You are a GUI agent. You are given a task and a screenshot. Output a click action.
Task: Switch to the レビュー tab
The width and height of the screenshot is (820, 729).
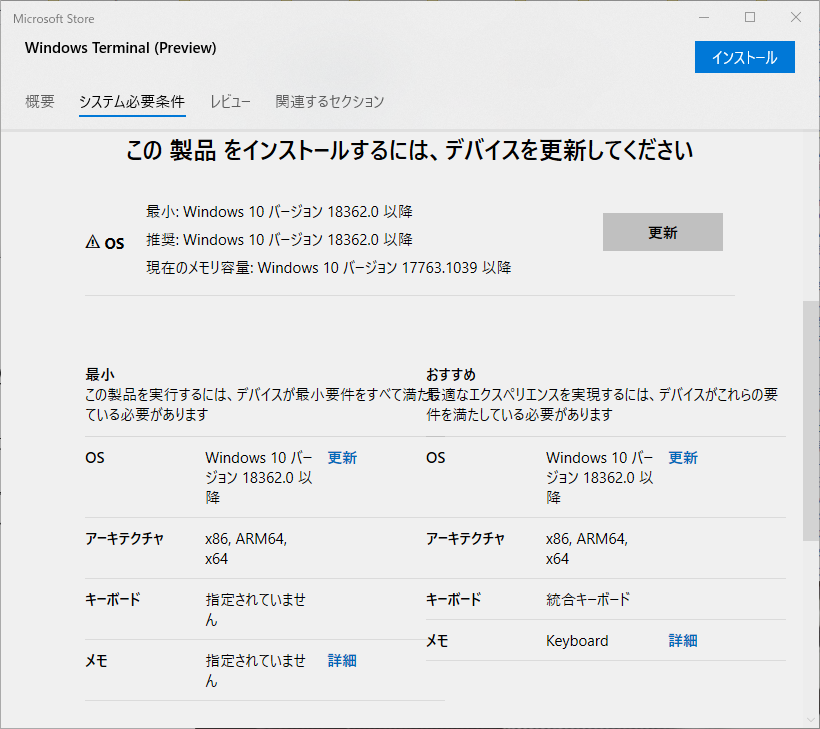(230, 101)
